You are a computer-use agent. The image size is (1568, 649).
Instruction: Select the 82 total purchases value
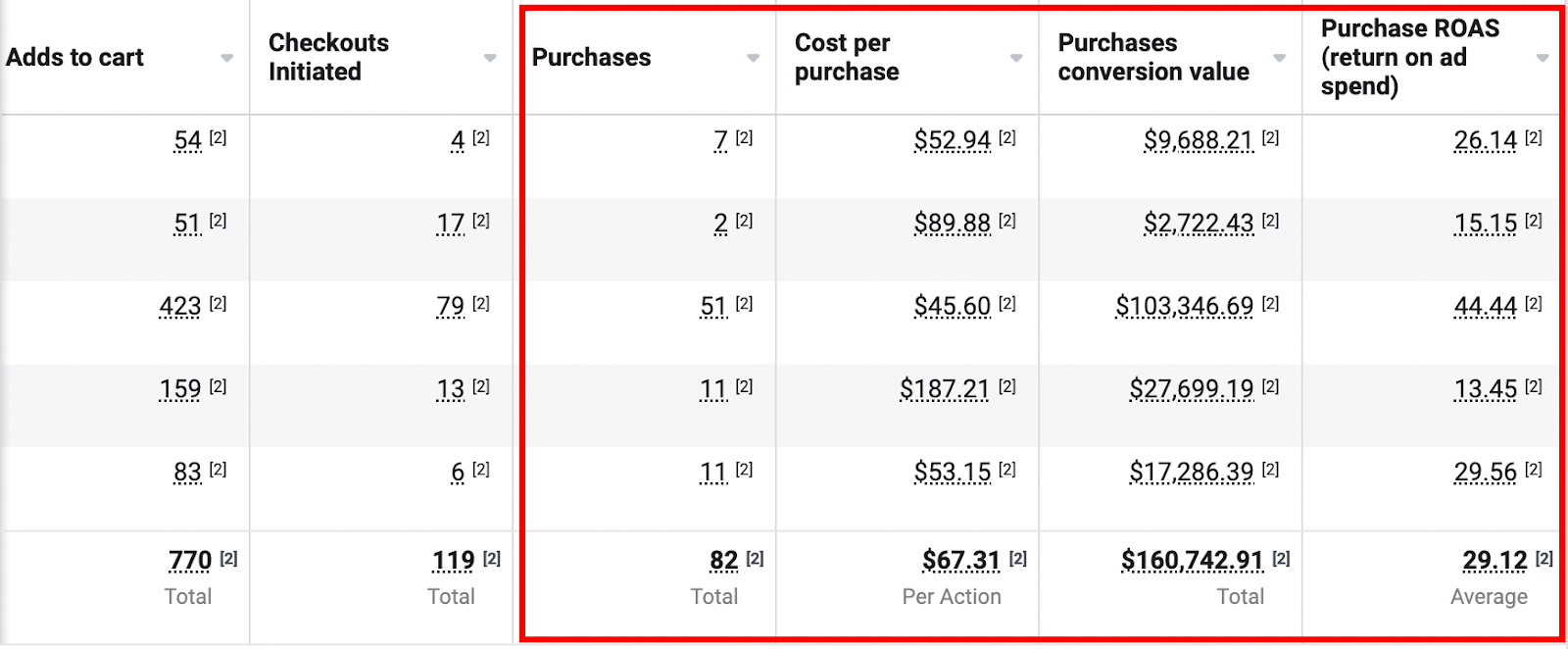point(724,561)
